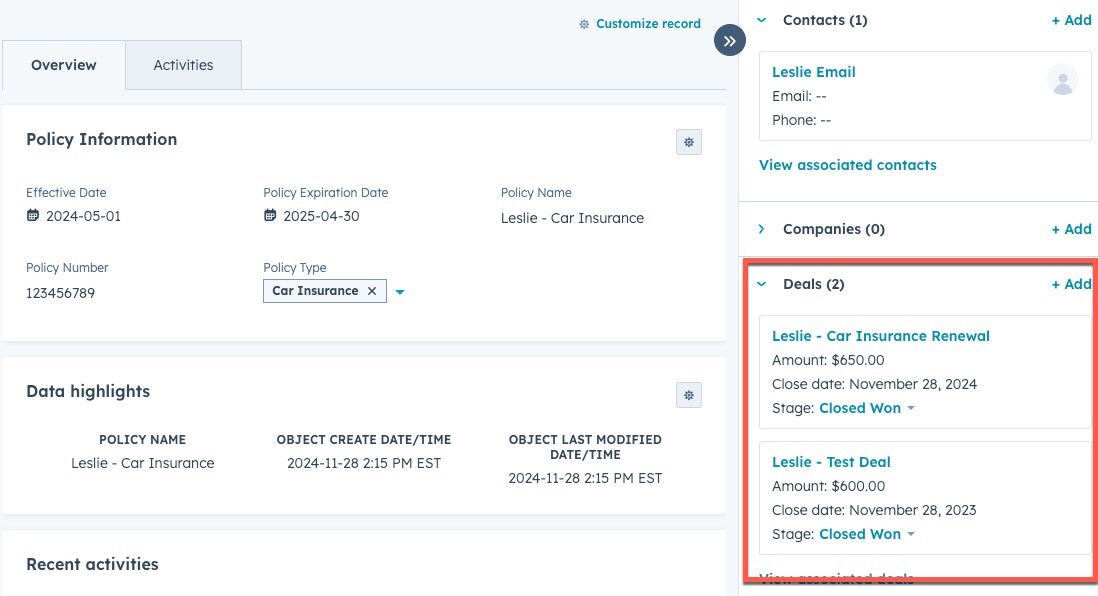
Task: Click Policy Expiration Date calendar icon
Action: 270,216
